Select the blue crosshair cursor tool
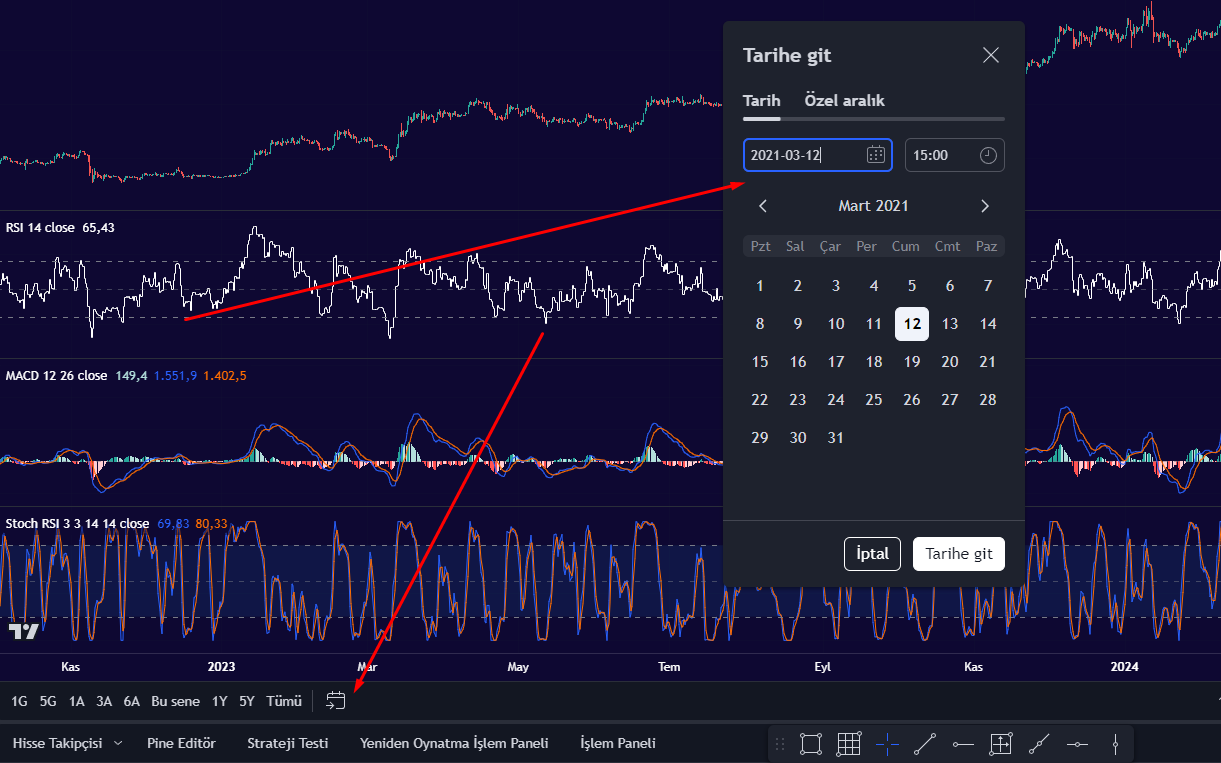 point(887,744)
